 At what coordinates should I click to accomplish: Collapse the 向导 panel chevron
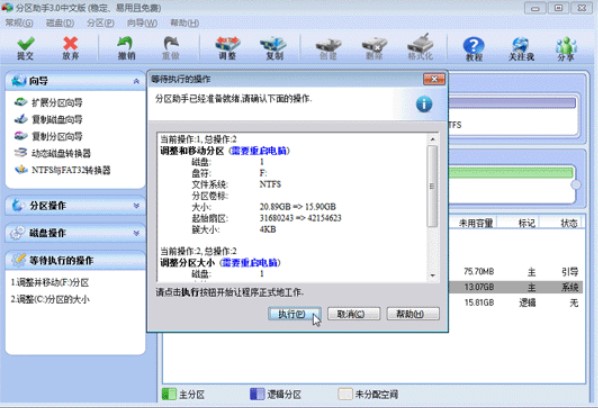tap(136, 81)
